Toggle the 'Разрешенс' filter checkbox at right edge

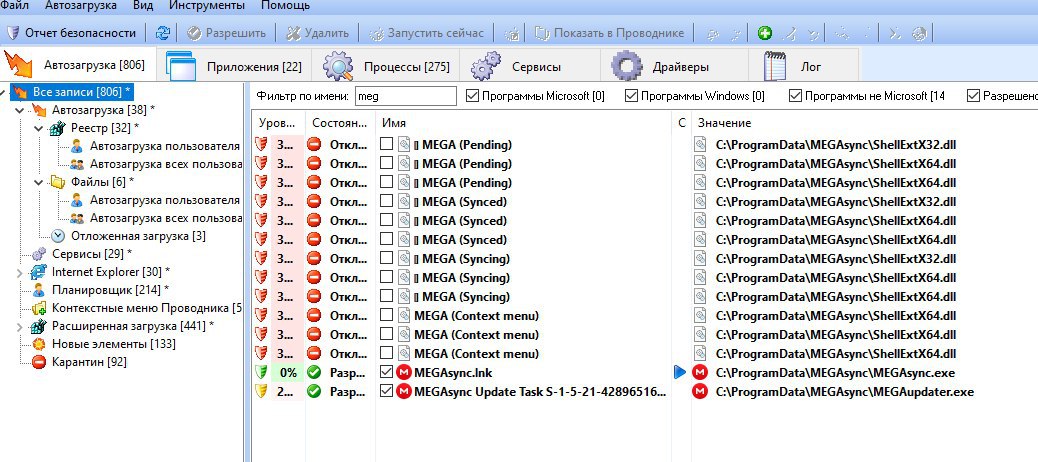973,96
